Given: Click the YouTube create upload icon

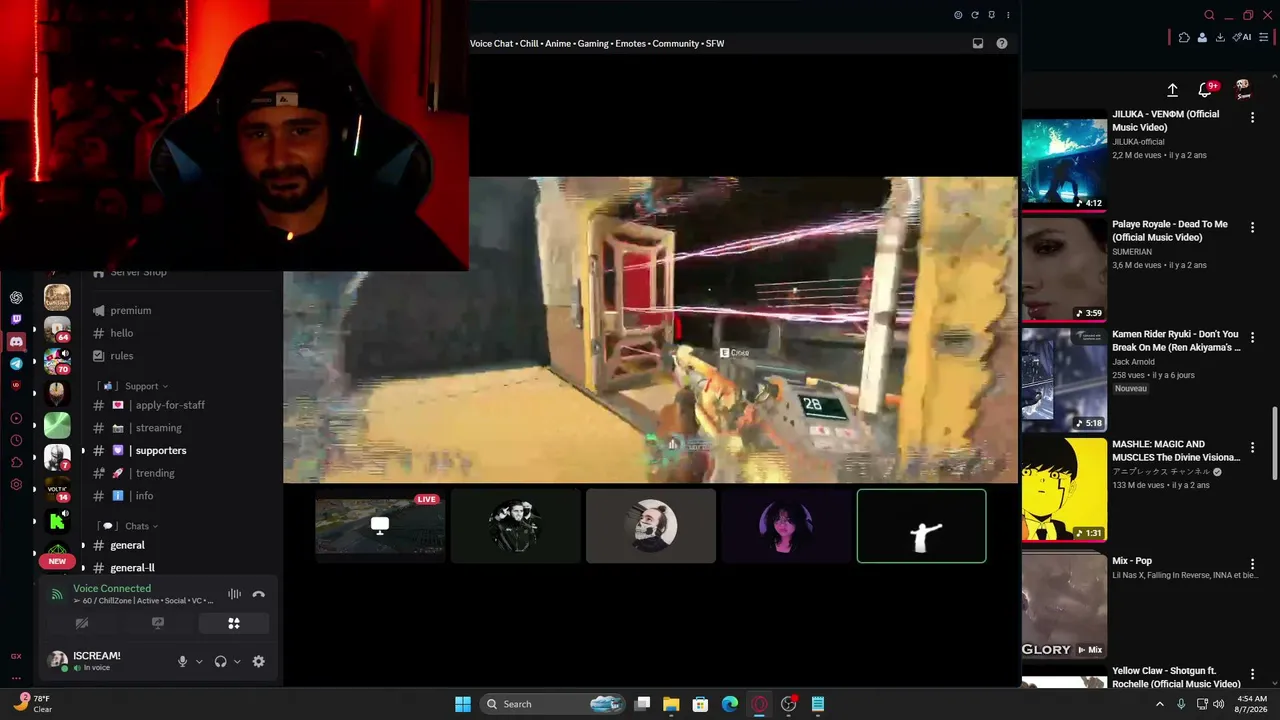Looking at the screenshot, I should click(x=1172, y=90).
